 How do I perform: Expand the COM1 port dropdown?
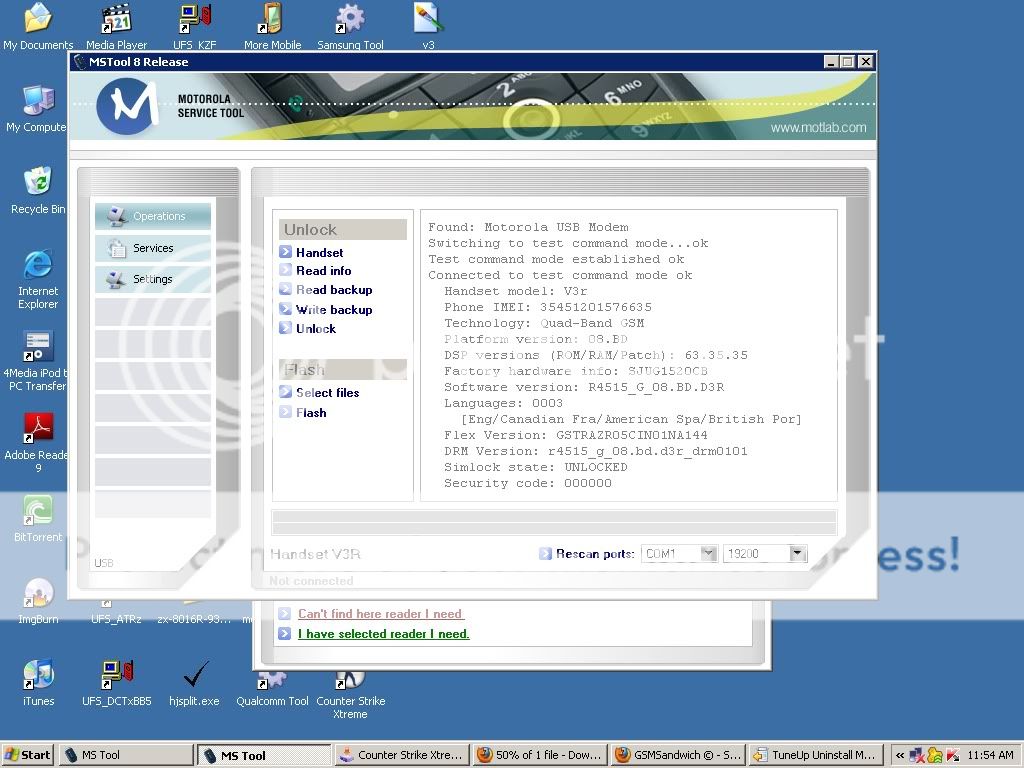708,553
